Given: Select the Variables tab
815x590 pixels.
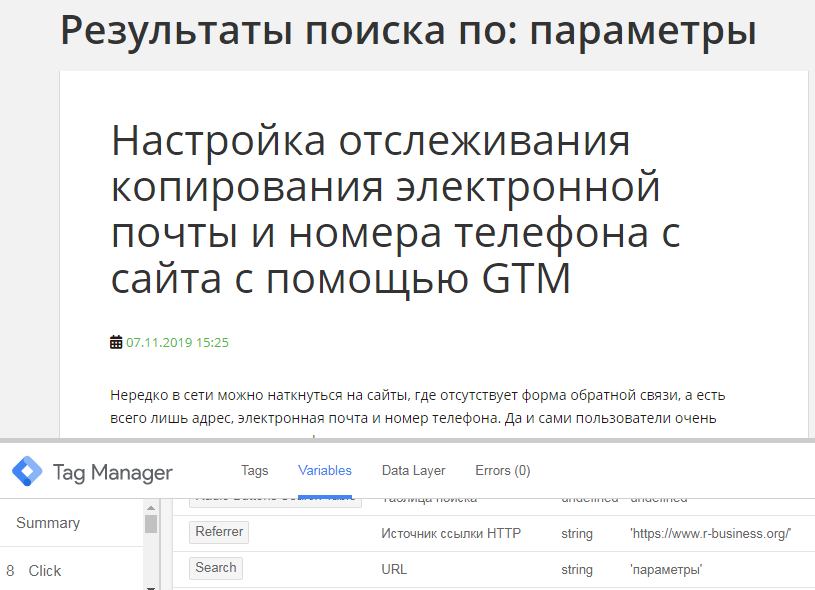Looking at the screenshot, I should coord(325,470).
